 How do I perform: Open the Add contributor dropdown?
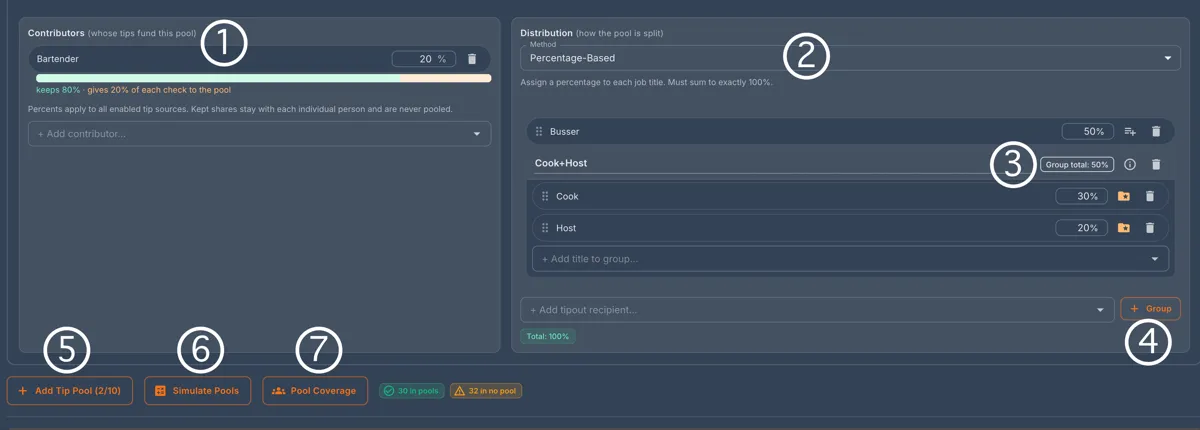259,133
